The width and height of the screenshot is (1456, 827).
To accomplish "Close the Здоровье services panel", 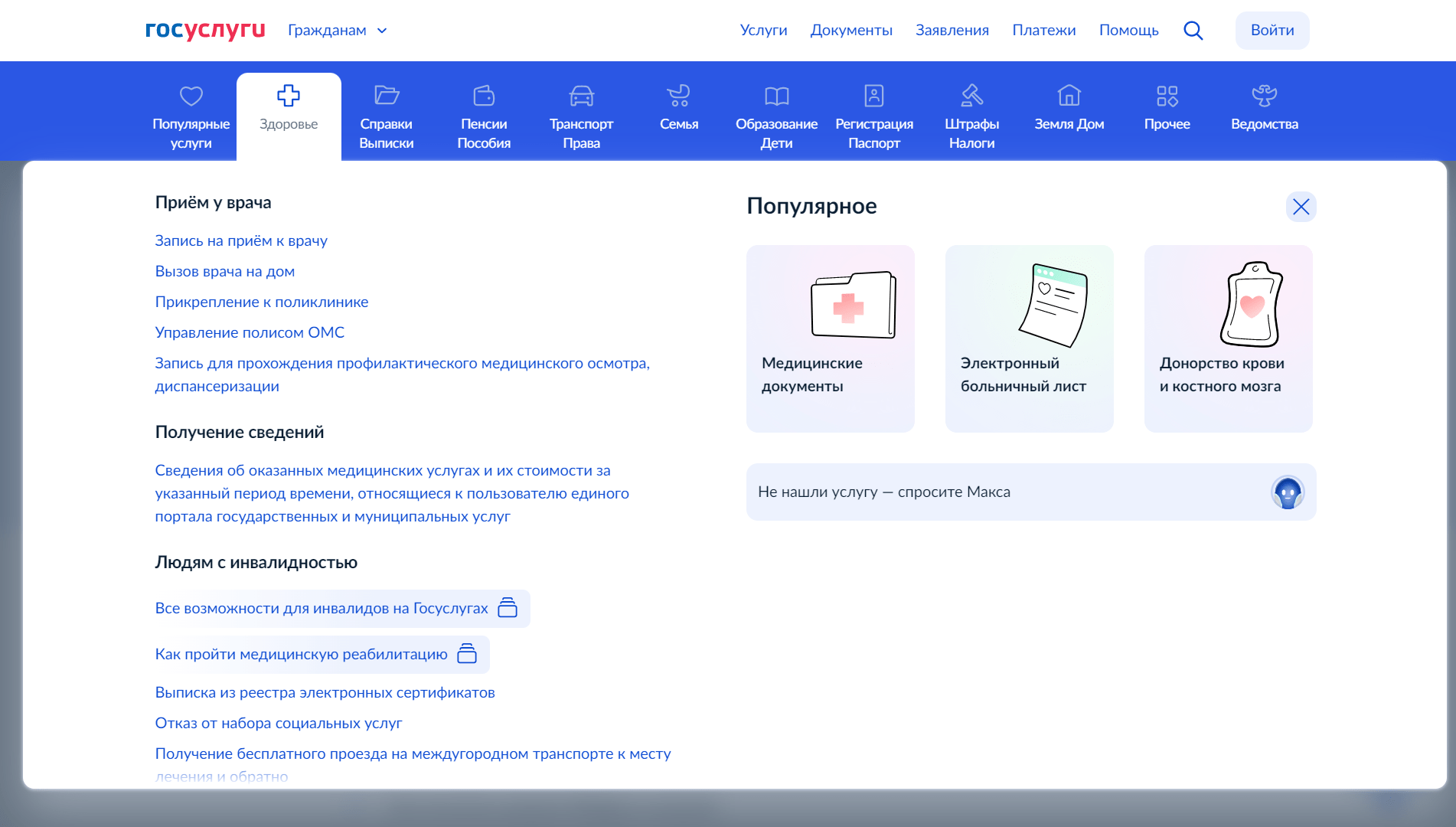I will click(x=1301, y=207).
